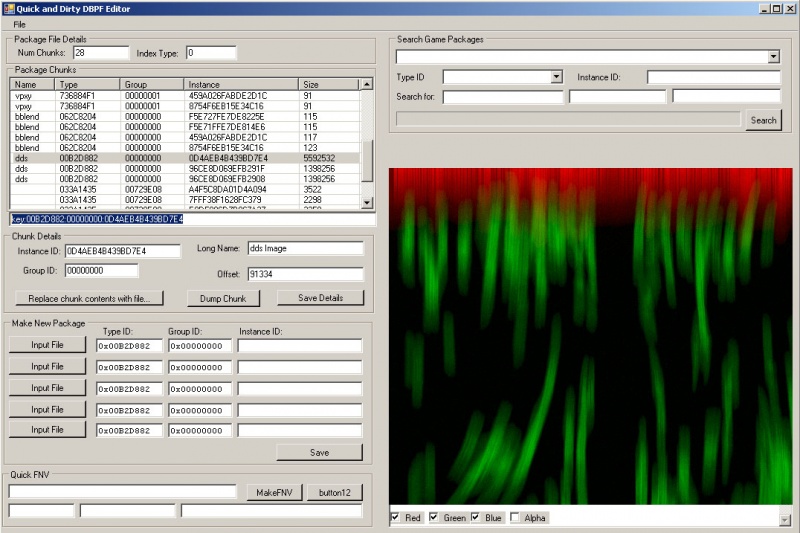800x533 pixels.
Task: Open the File menu
Action: click(x=19, y=24)
